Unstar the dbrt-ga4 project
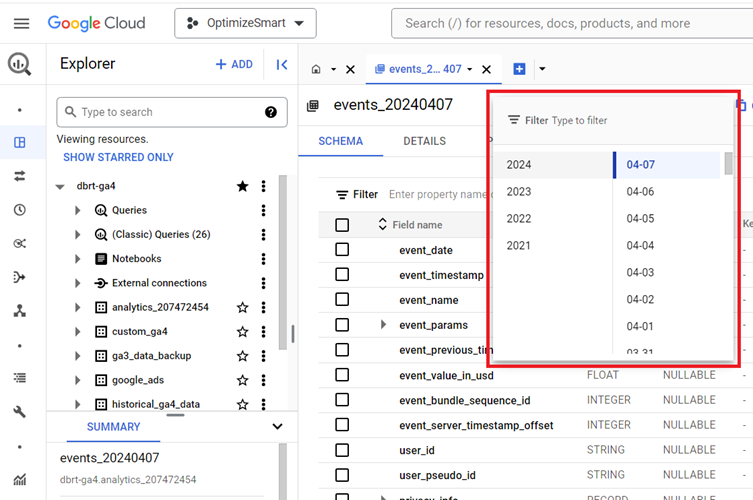The width and height of the screenshot is (753, 500). click(243, 186)
